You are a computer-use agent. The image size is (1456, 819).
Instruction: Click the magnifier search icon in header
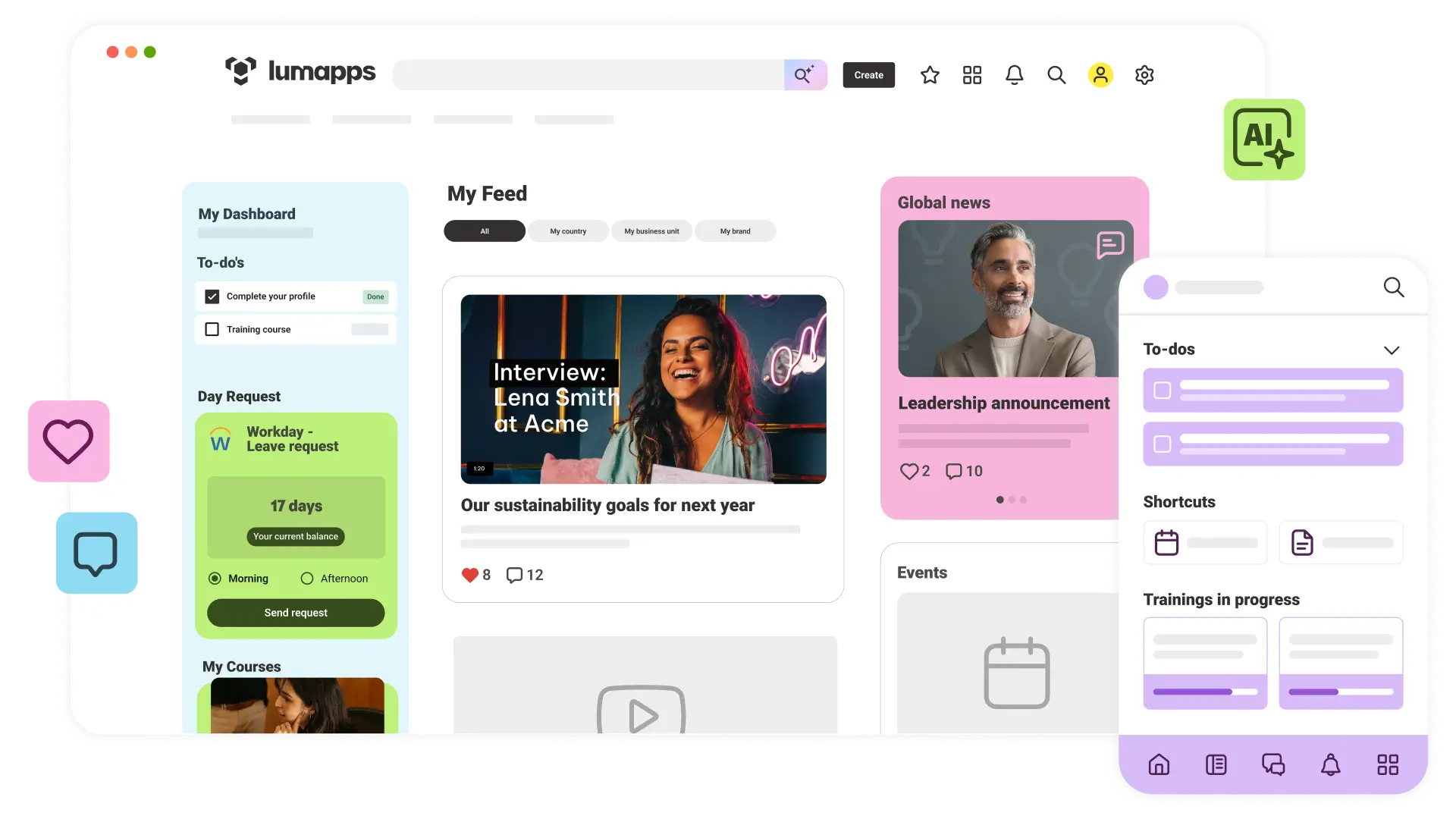click(x=1056, y=75)
